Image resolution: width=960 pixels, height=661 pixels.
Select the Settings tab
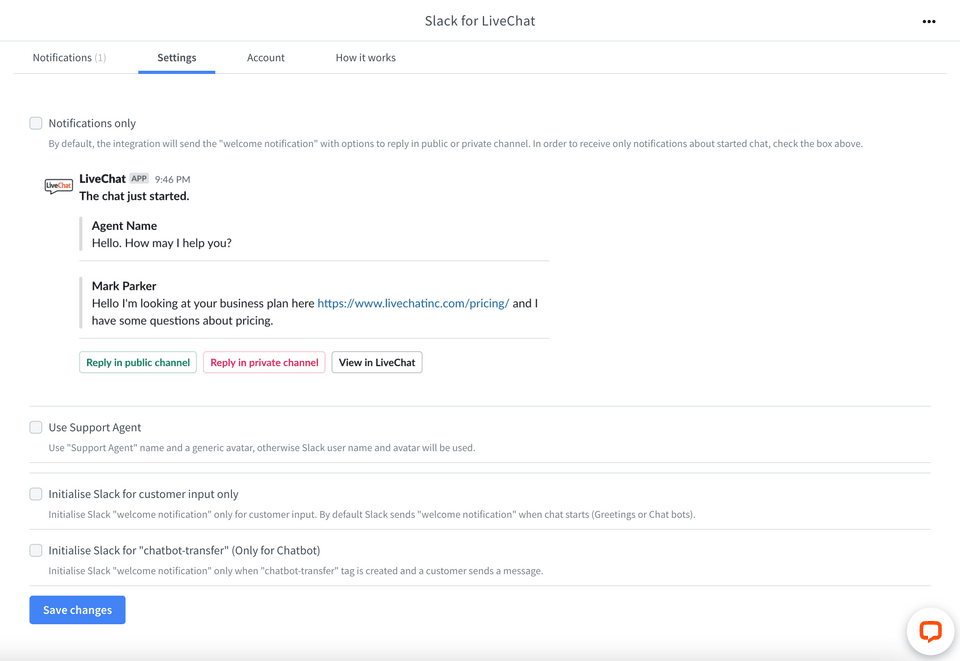pyautogui.click(x=176, y=58)
